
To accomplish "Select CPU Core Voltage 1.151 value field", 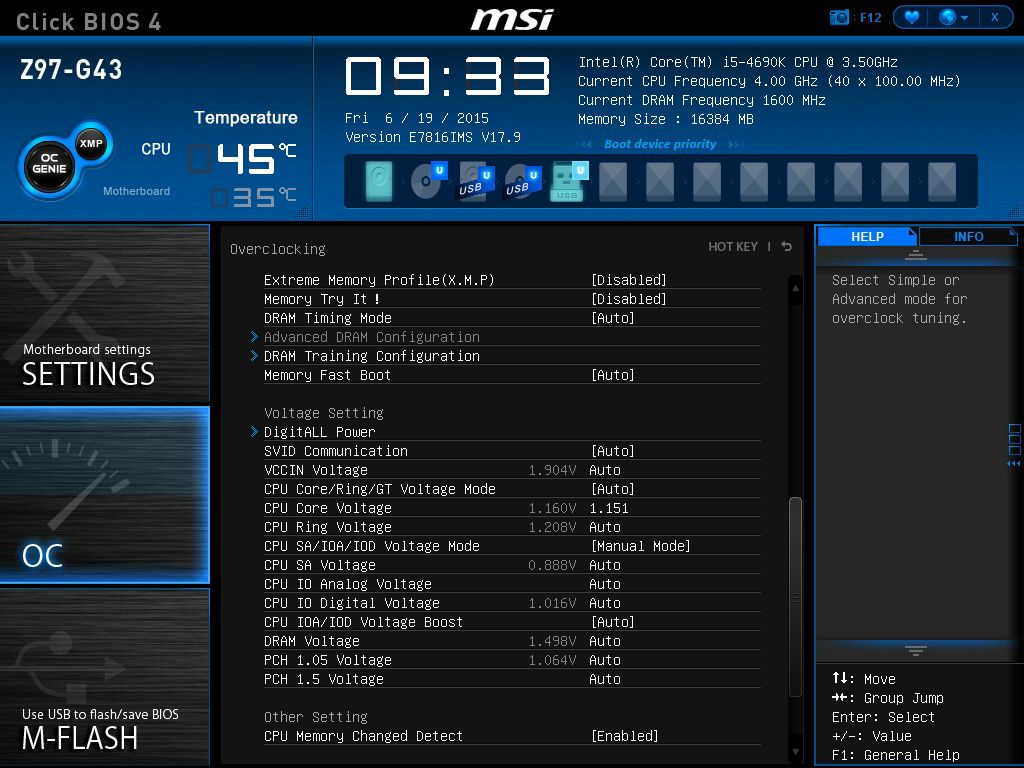I will click(609, 507).
